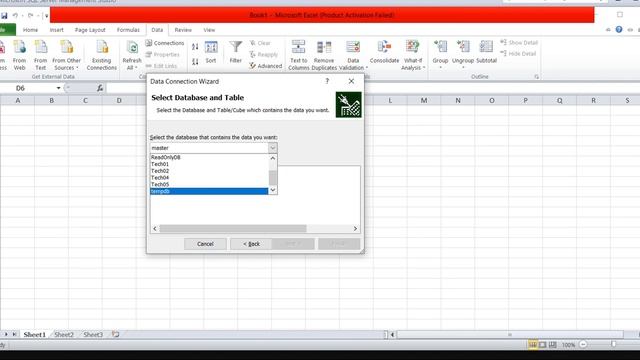Open the Insert ribbon tab
The image size is (640, 360).
point(56,30)
